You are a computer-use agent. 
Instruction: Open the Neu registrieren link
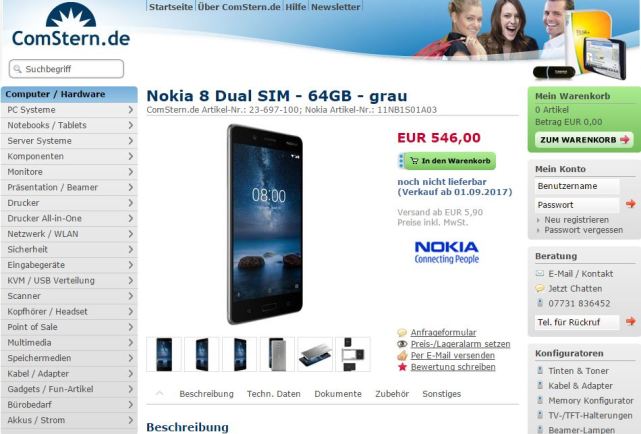coord(576,220)
